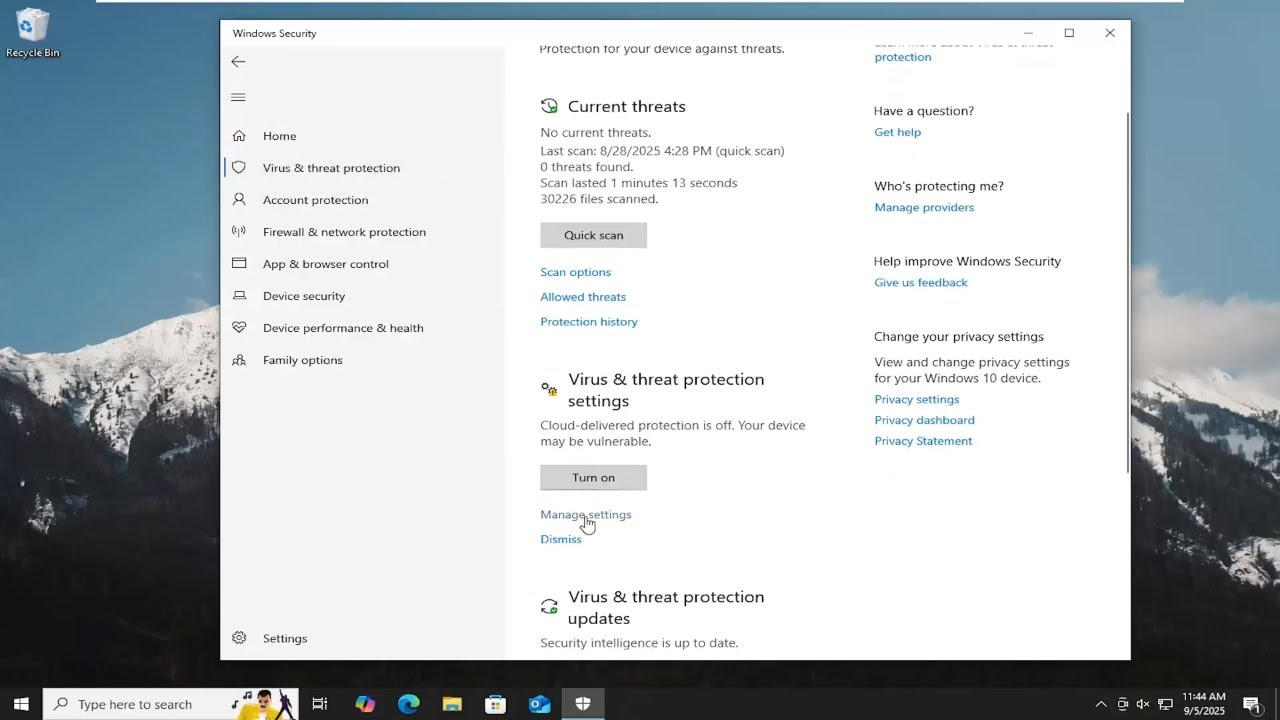Open the Protection history link

pos(589,322)
